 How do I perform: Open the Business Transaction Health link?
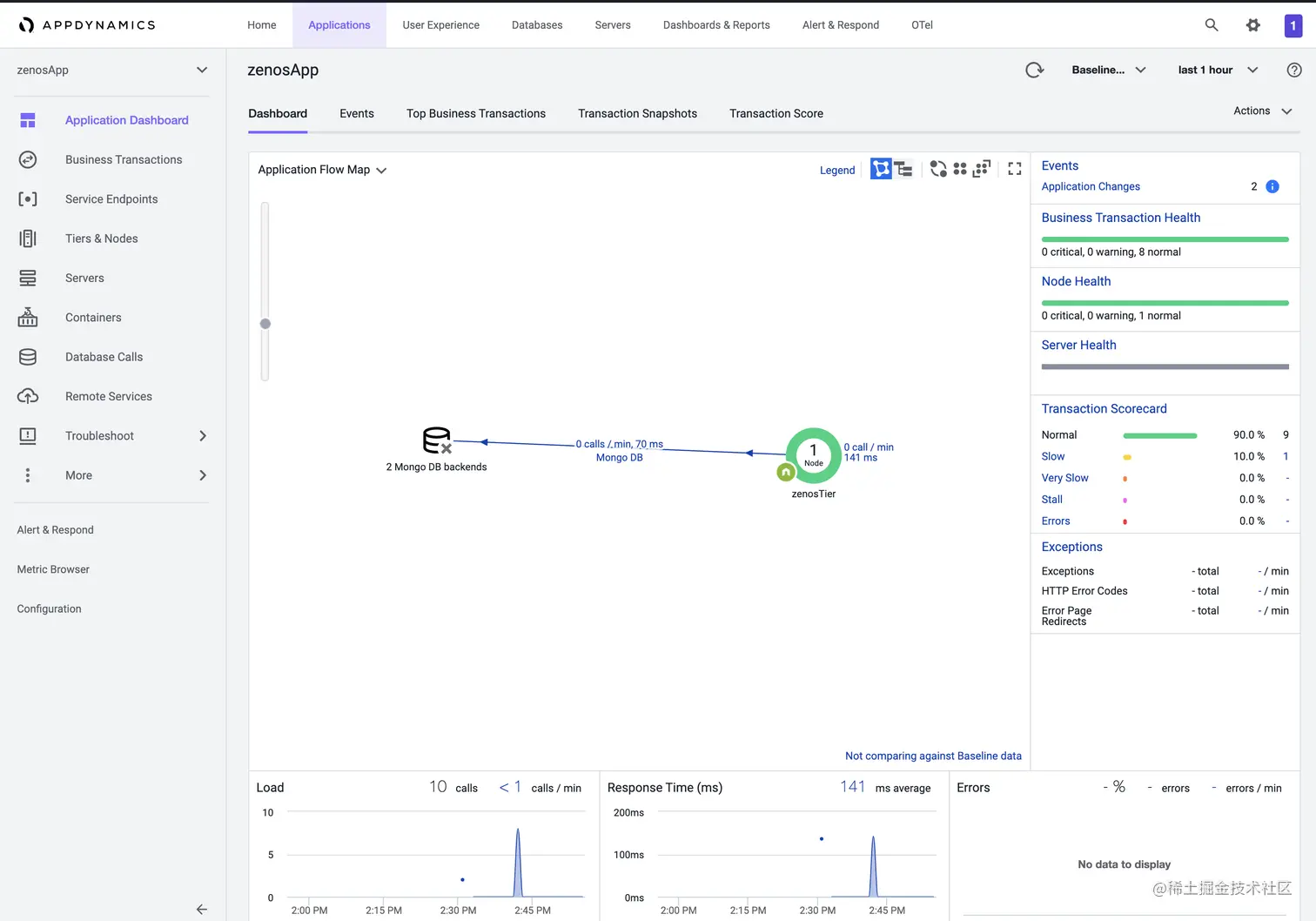tap(1121, 218)
